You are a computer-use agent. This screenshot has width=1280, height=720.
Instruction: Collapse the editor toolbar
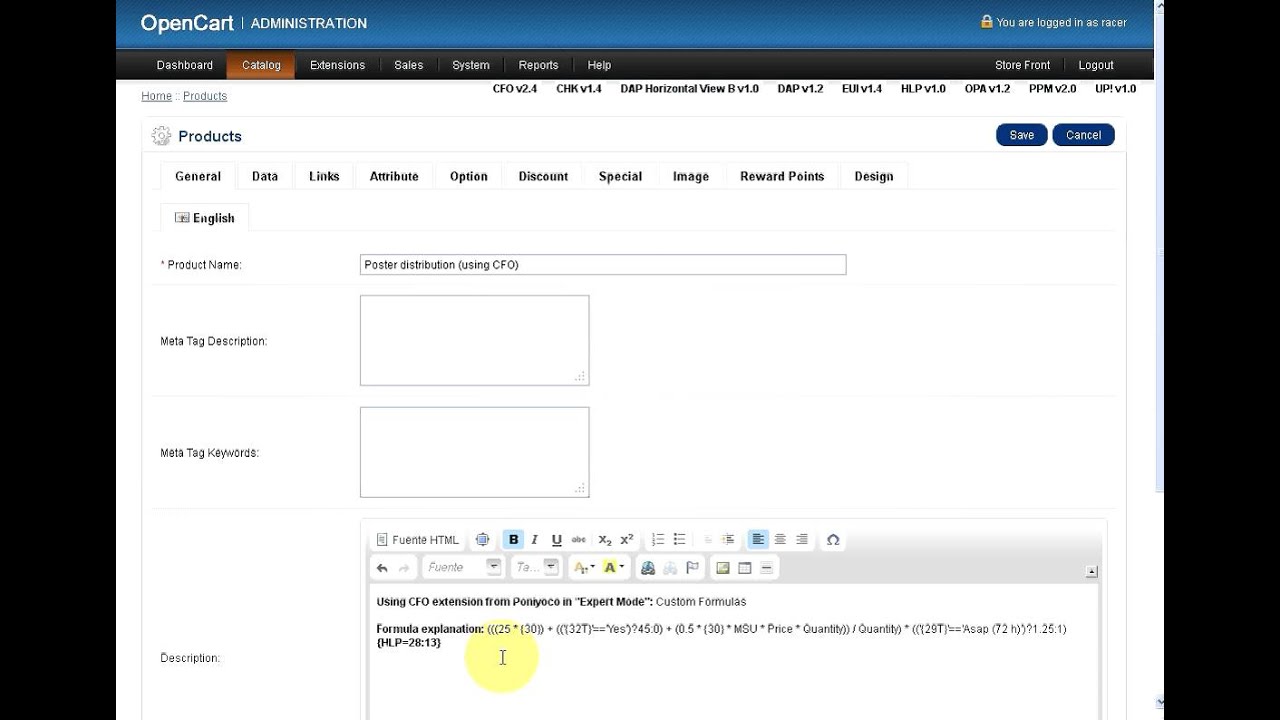point(1091,572)
